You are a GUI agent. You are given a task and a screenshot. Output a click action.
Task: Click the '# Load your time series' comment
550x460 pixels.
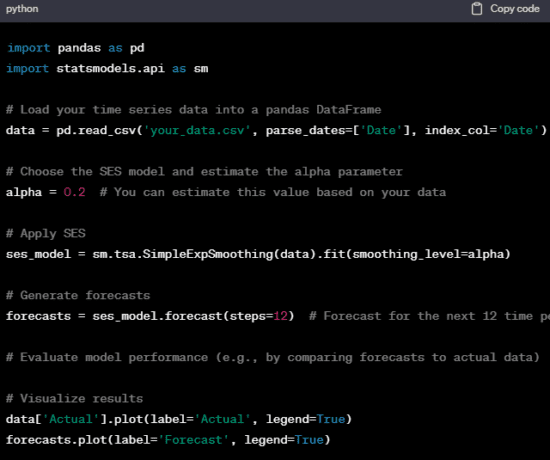193,110
